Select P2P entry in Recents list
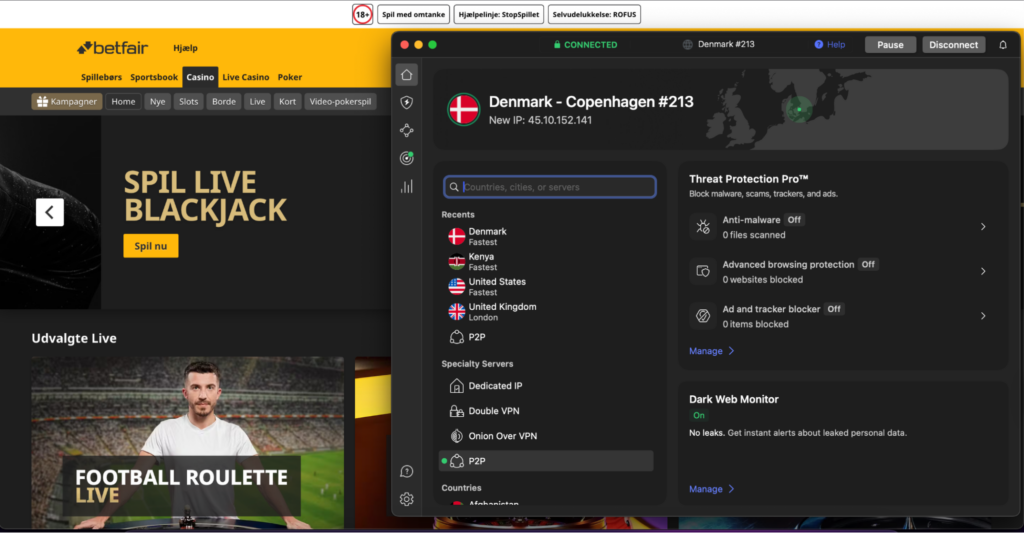 point(546,337)
